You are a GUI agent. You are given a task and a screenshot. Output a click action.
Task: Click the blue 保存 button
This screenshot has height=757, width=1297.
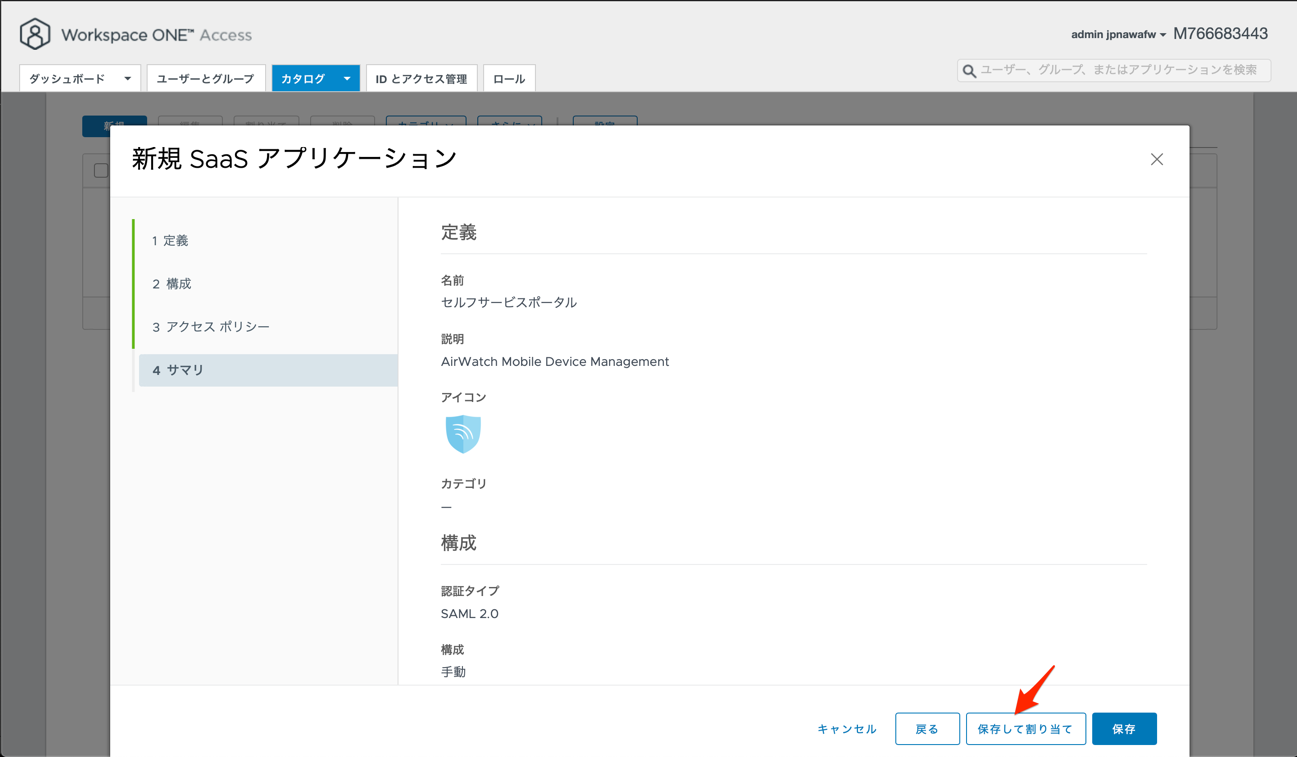(1124, 729)
